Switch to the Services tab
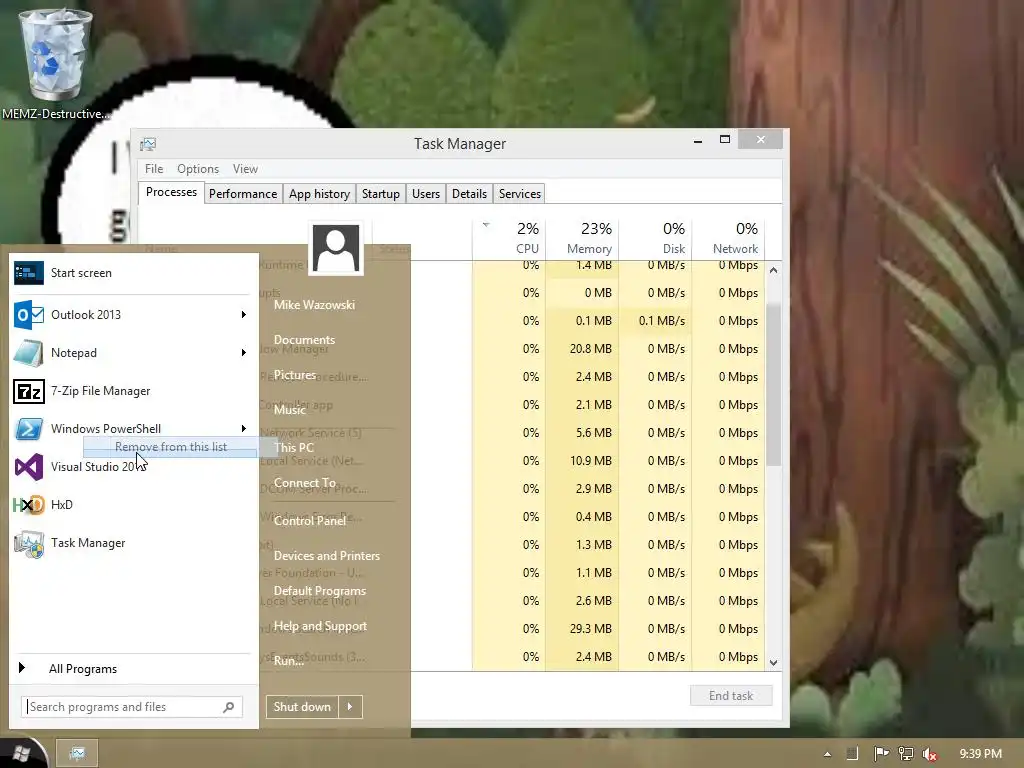This screenshot has width=1024, height=768. [x=520, y=194]
